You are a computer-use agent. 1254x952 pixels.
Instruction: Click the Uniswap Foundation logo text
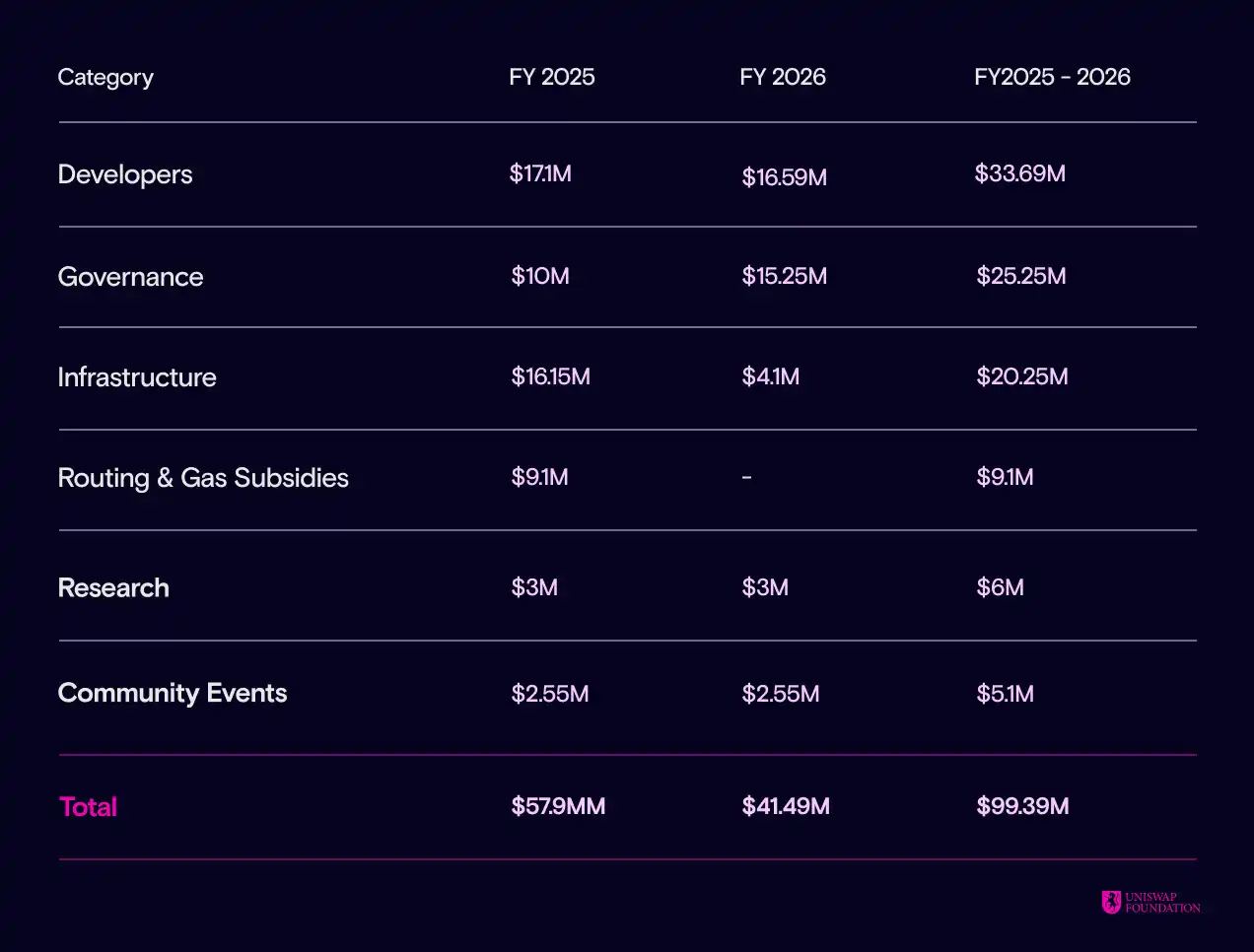point(1162,903)
